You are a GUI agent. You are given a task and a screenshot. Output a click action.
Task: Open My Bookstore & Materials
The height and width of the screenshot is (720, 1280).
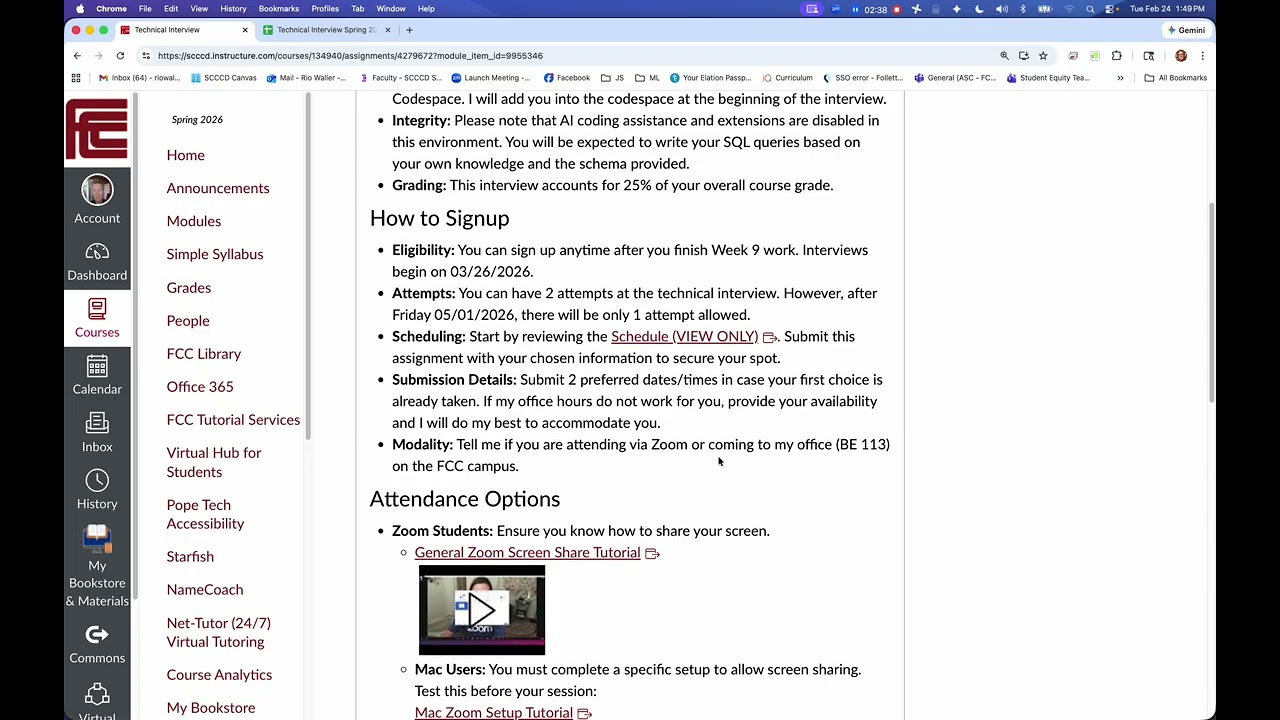click(x=97, y=566)
